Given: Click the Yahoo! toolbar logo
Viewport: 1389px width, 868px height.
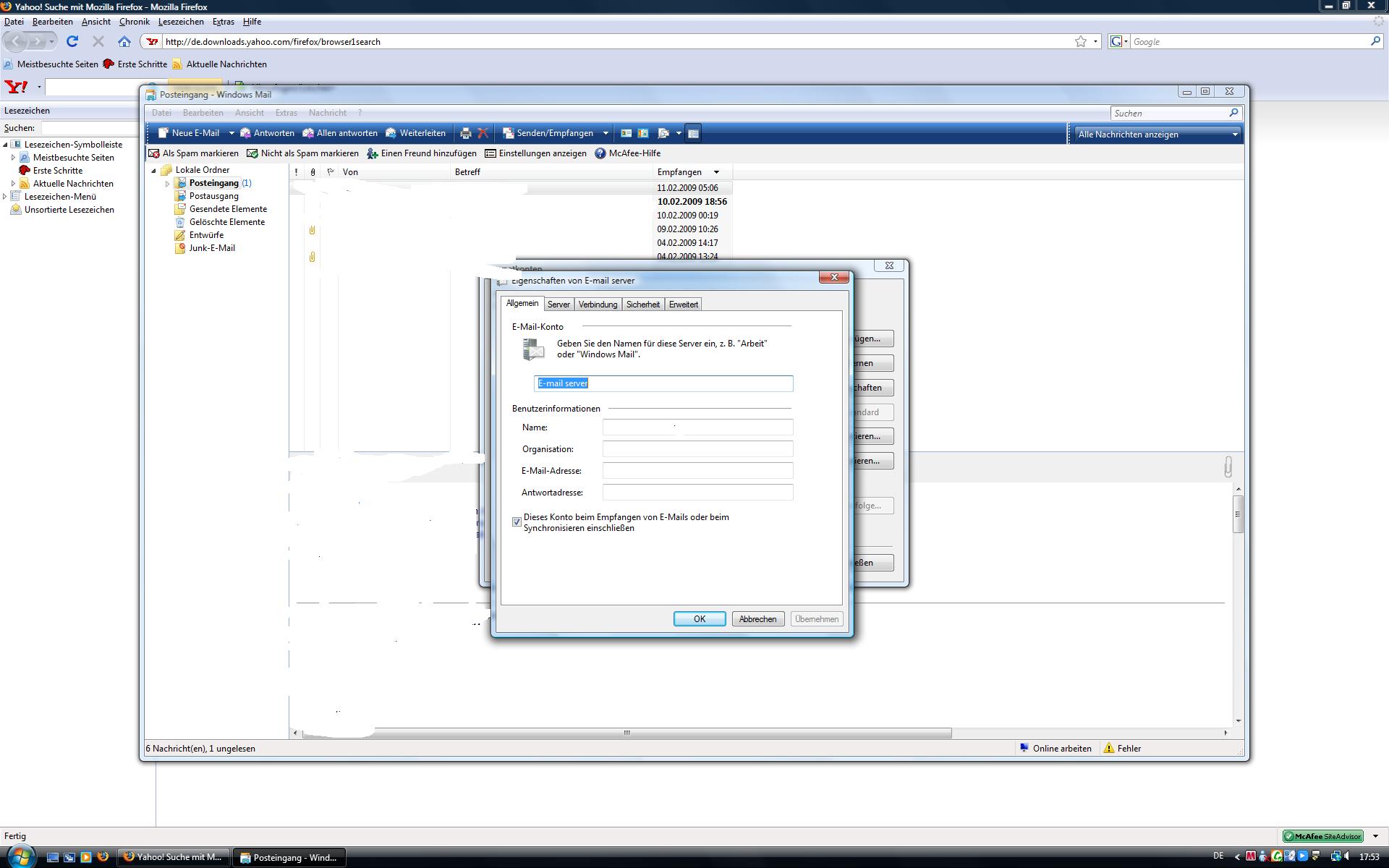Looking at the screenshot, I should [x=16, y=87].
